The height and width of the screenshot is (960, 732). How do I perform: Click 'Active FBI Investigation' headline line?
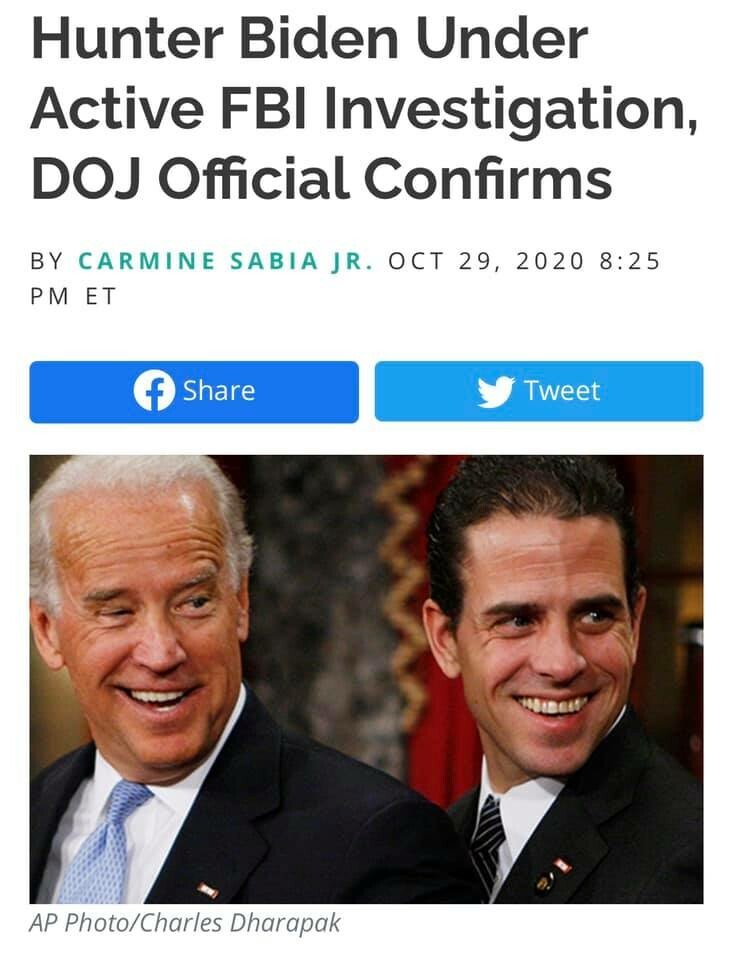point(364,110)
